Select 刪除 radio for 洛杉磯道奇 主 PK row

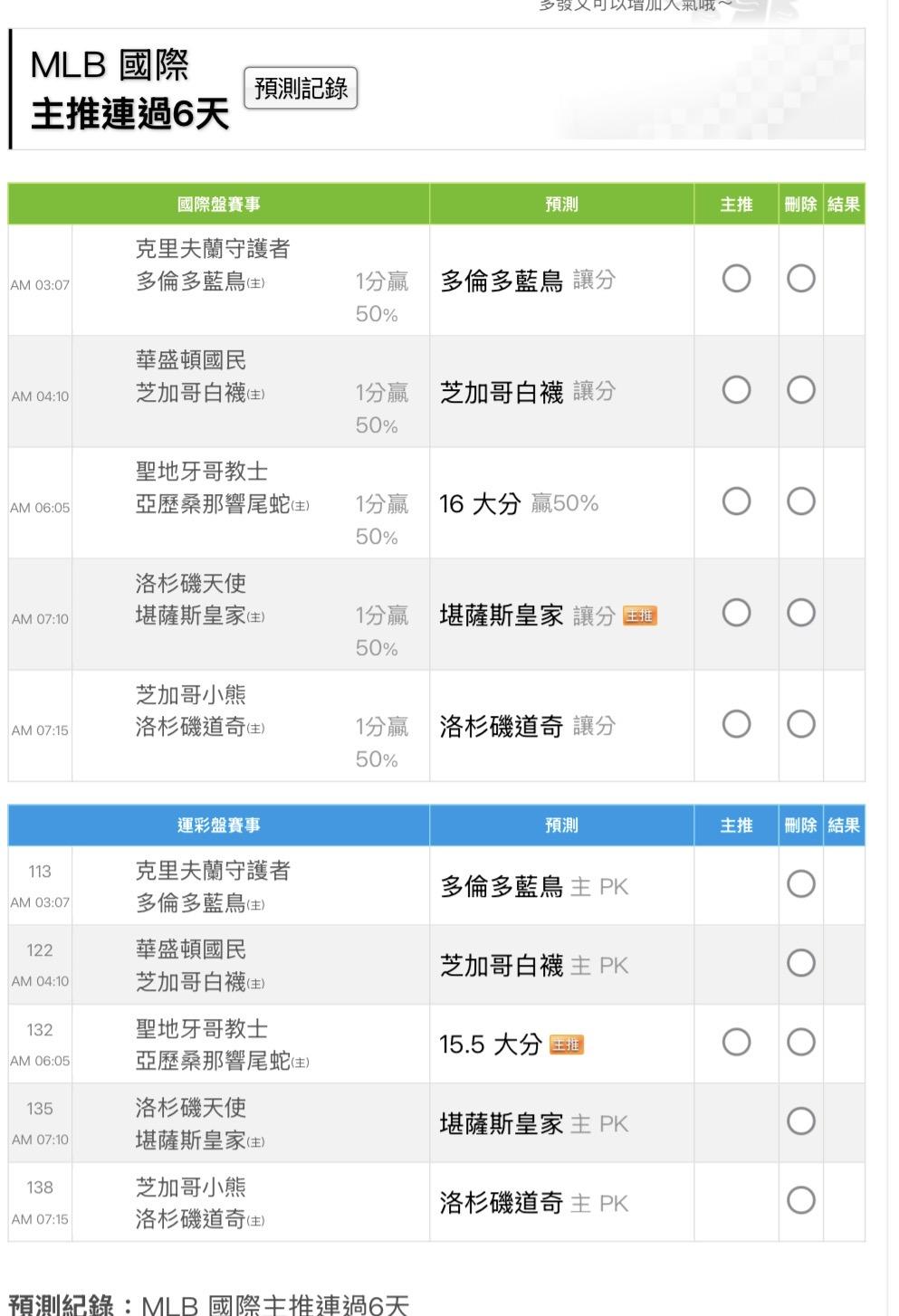click(x=800, y=1201)
